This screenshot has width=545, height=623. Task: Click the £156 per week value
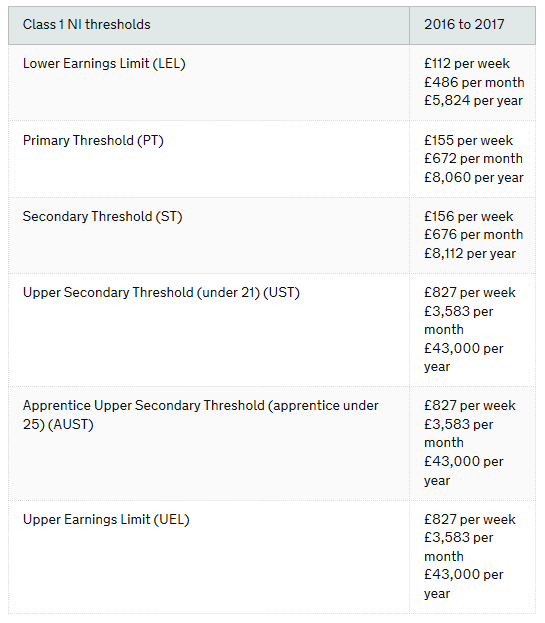pyautogui.click(x=468, y=217)
